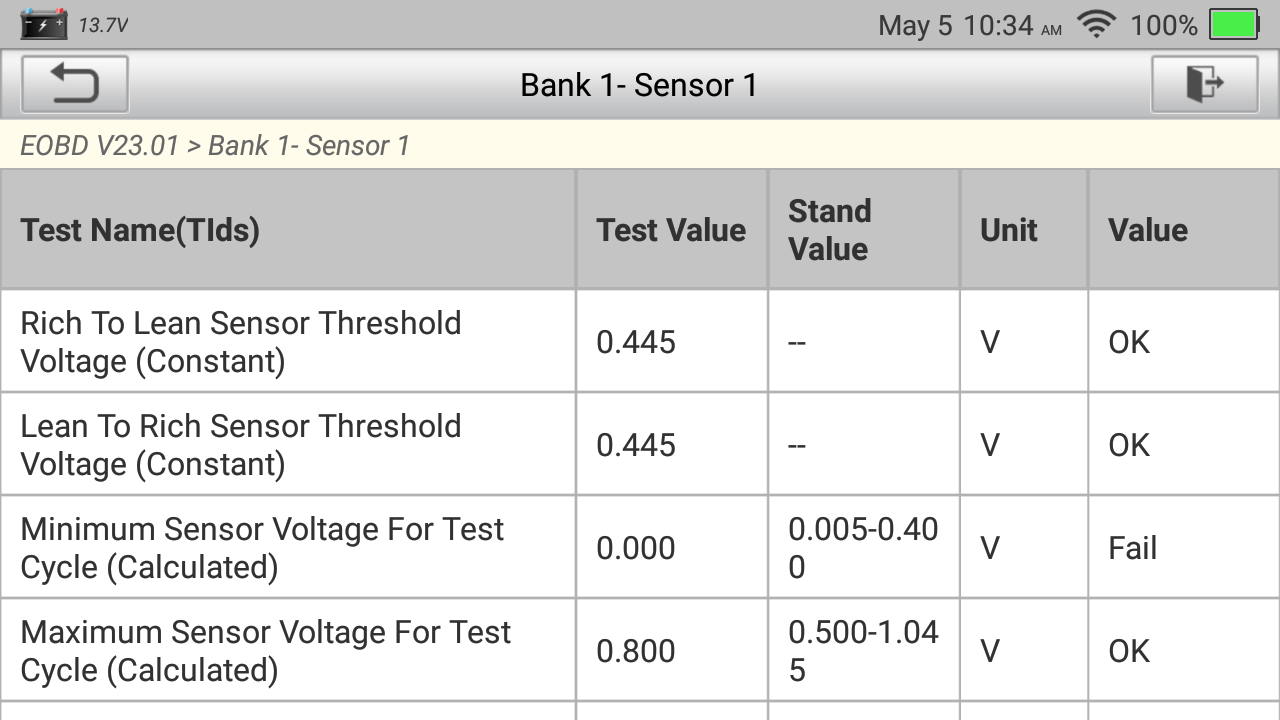Tap the Value column header
Screen dimensions: 1280x720
(1148, 230)
